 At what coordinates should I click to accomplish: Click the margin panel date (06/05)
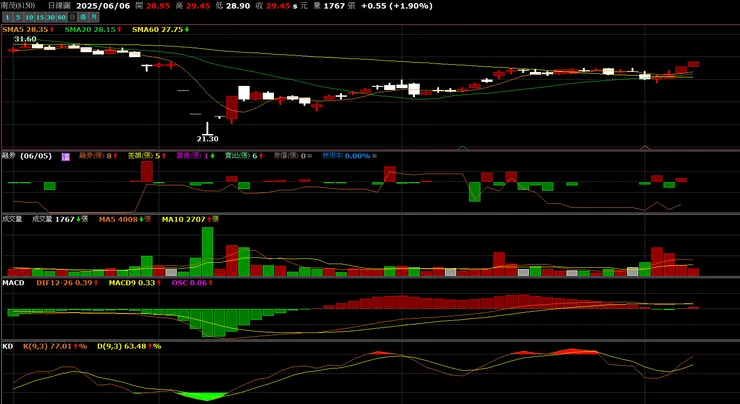coord(36,156)
